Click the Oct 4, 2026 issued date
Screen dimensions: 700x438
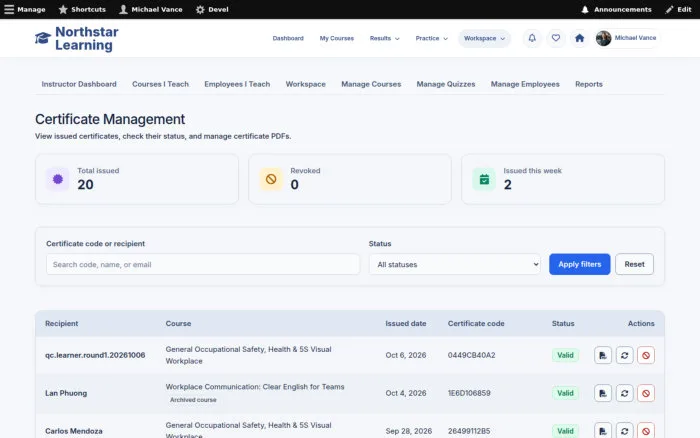click(406, 393)
